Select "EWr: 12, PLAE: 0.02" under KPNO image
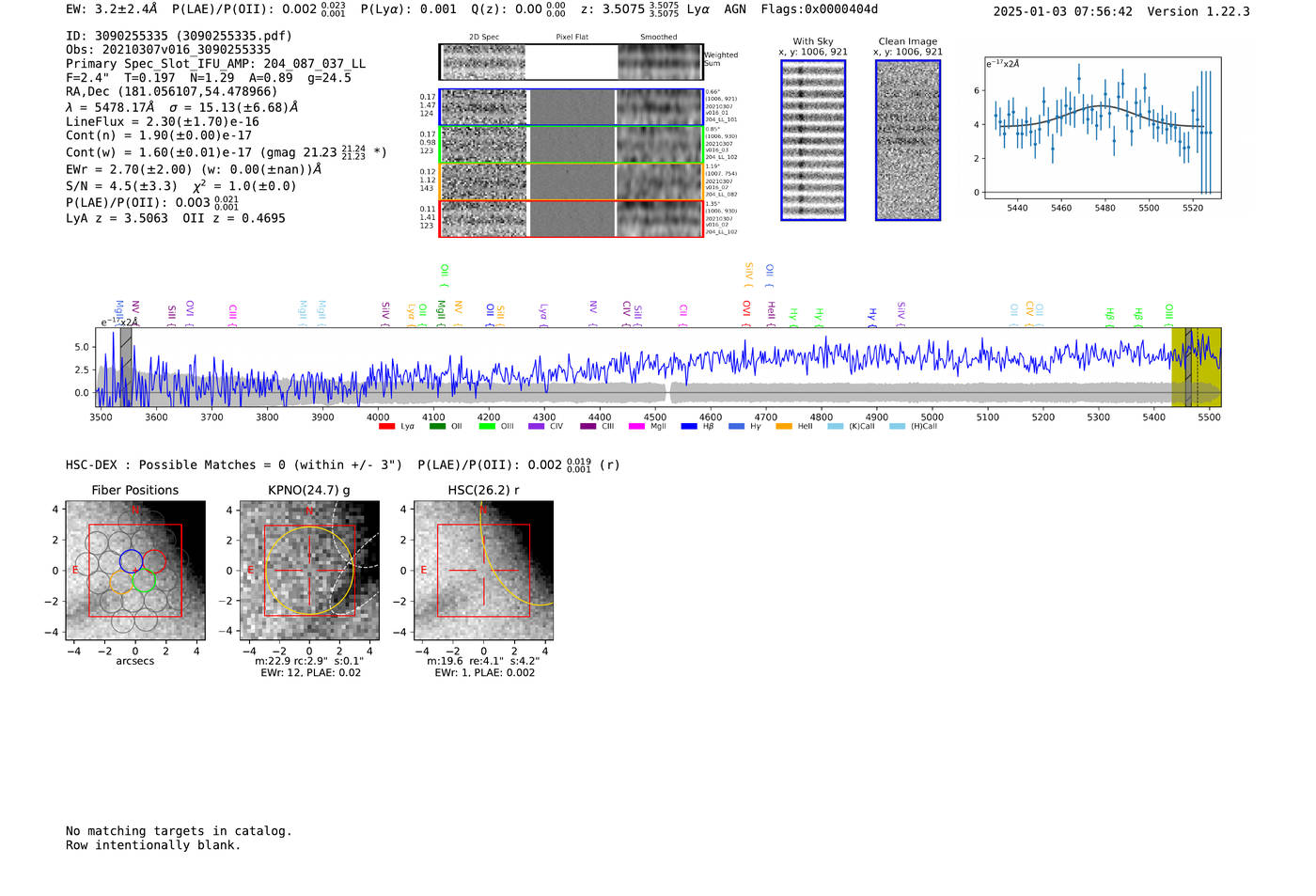Screen dimensions: 1316x896 [310, 673]
